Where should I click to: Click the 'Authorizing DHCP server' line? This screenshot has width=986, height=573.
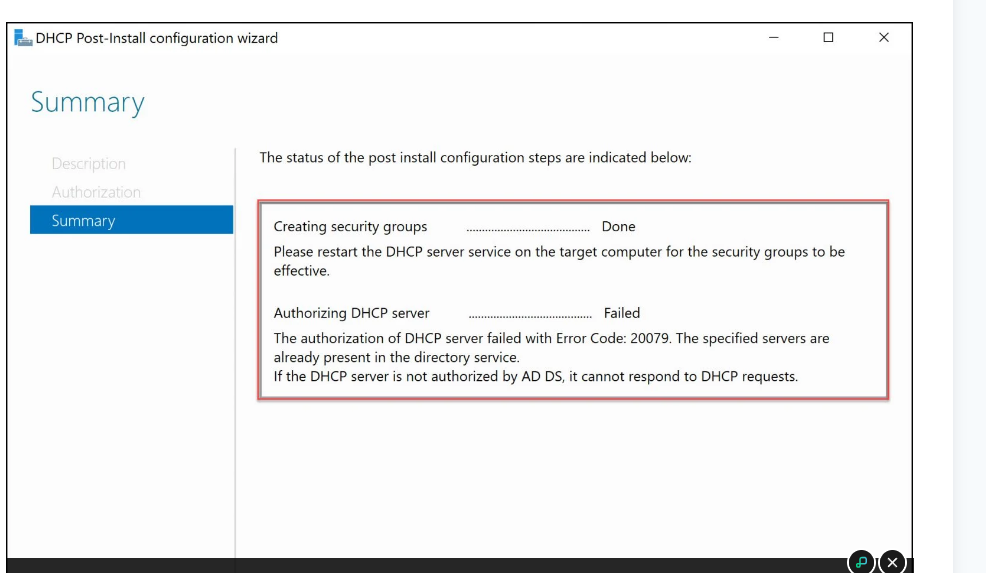[x=352, y=313]
